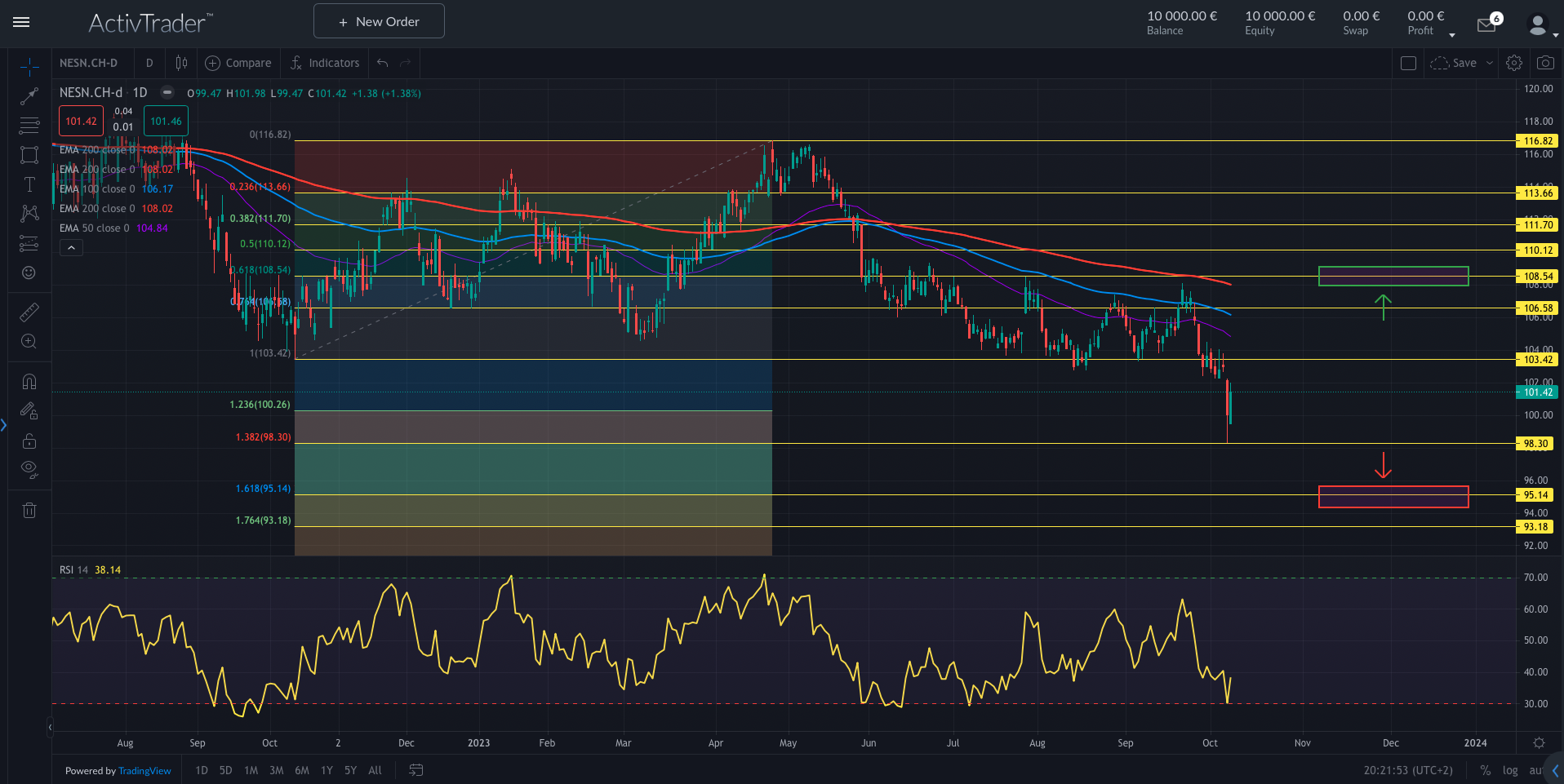This screenshot has height=784, width=1564.
Task: Open the main hamburger menu
Action: [x=21, y=22]
